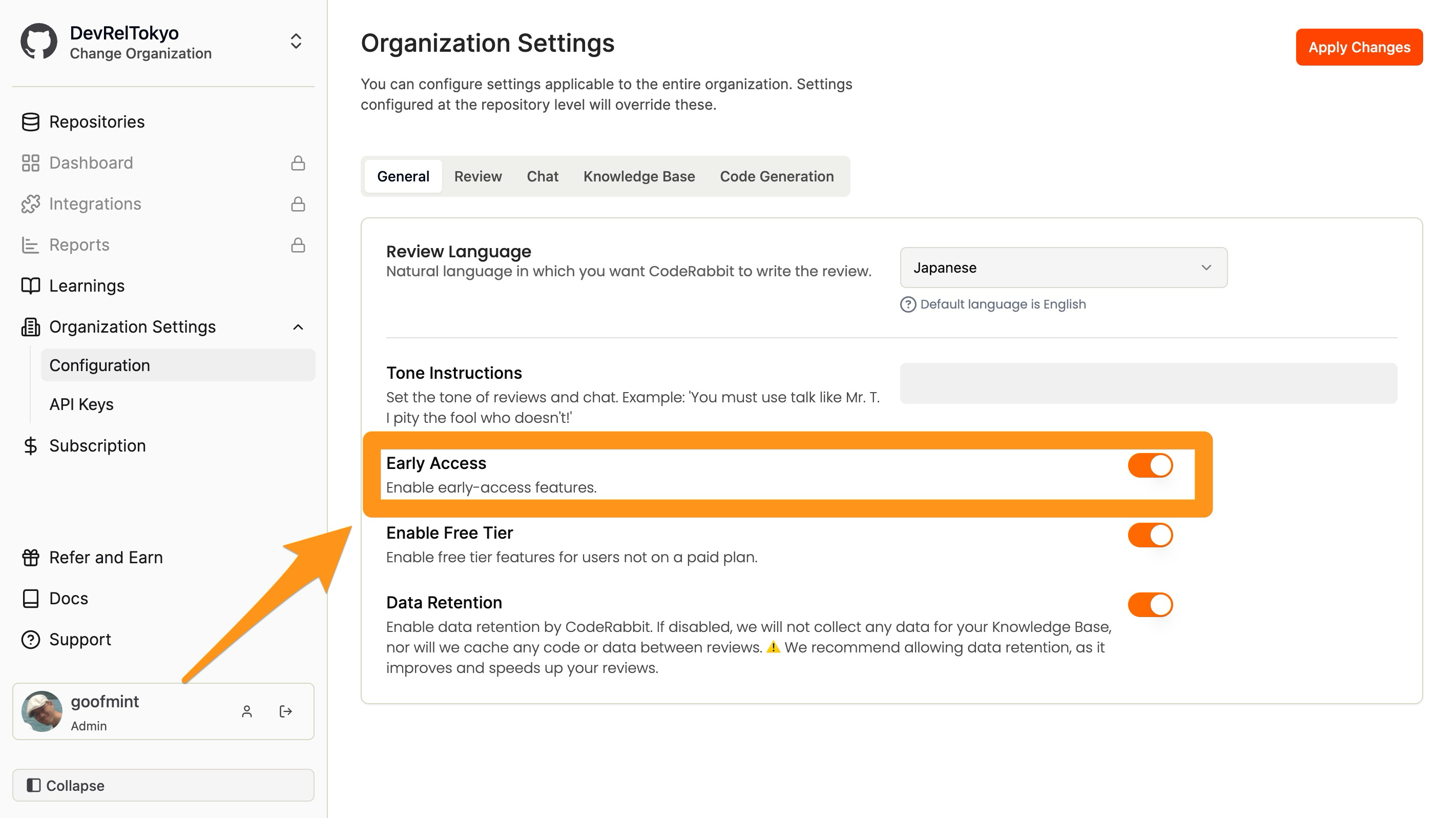This screenshot has height=818, width=1456.
Task: Click the Repositories database icon
Action: (31, 121)
